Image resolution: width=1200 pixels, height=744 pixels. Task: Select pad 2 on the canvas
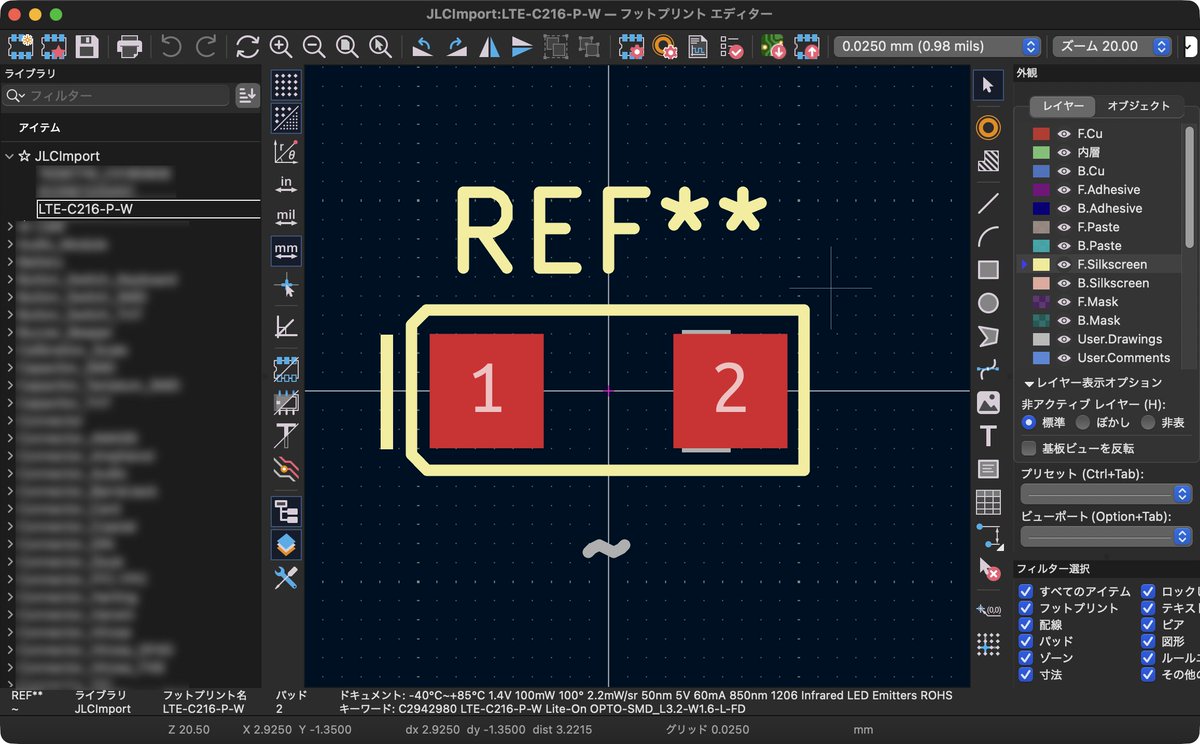pos(730,391)
